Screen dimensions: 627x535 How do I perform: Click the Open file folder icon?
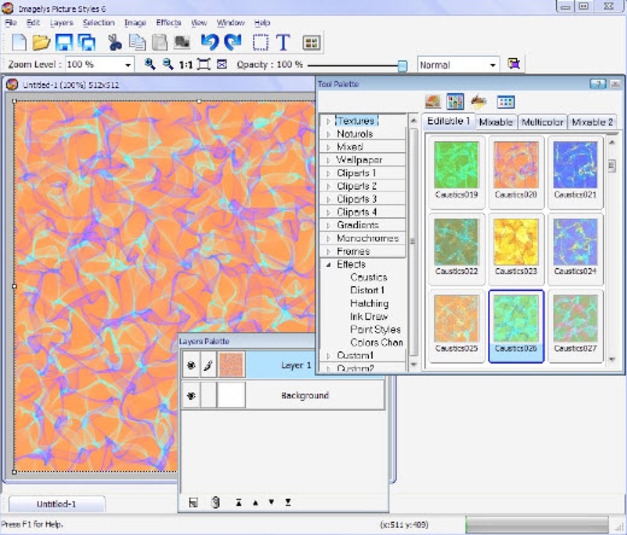tap(41, 43)
